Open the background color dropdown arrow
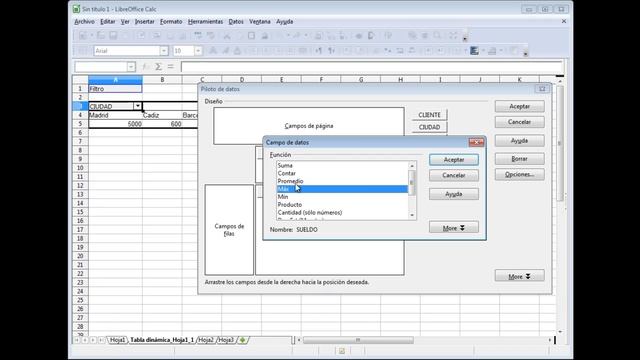Screen dimensions: 640x360 click(483, 51)
